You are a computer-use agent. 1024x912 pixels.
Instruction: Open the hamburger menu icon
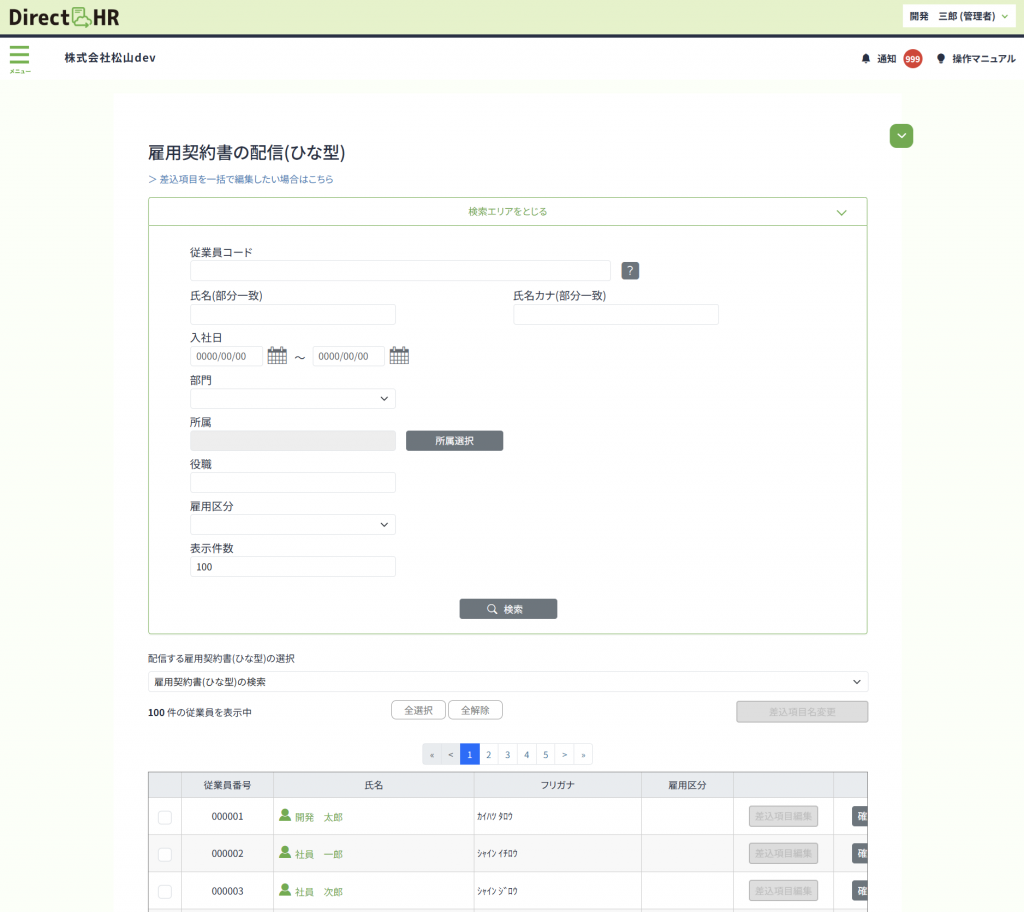(19, 57)
